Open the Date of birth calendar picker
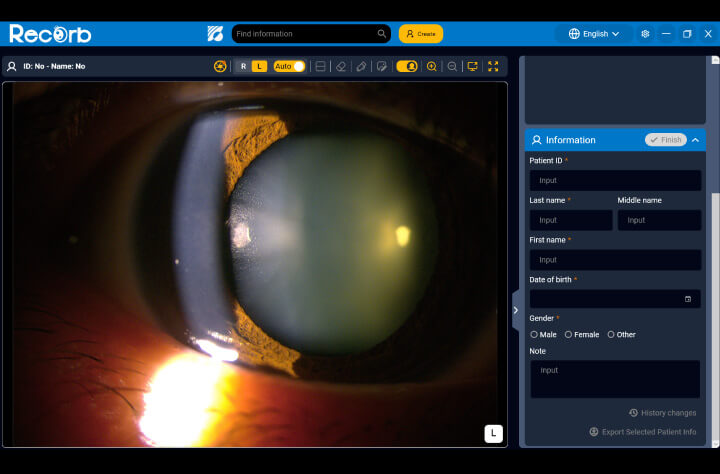This screenshot has width=720, height=474. point(688,299)
